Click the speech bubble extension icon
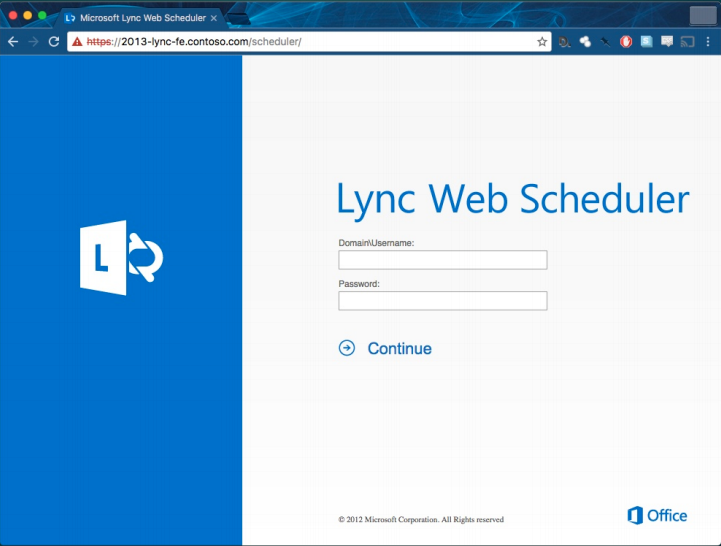The image size is (721, 546). click(x=667, y=41)
